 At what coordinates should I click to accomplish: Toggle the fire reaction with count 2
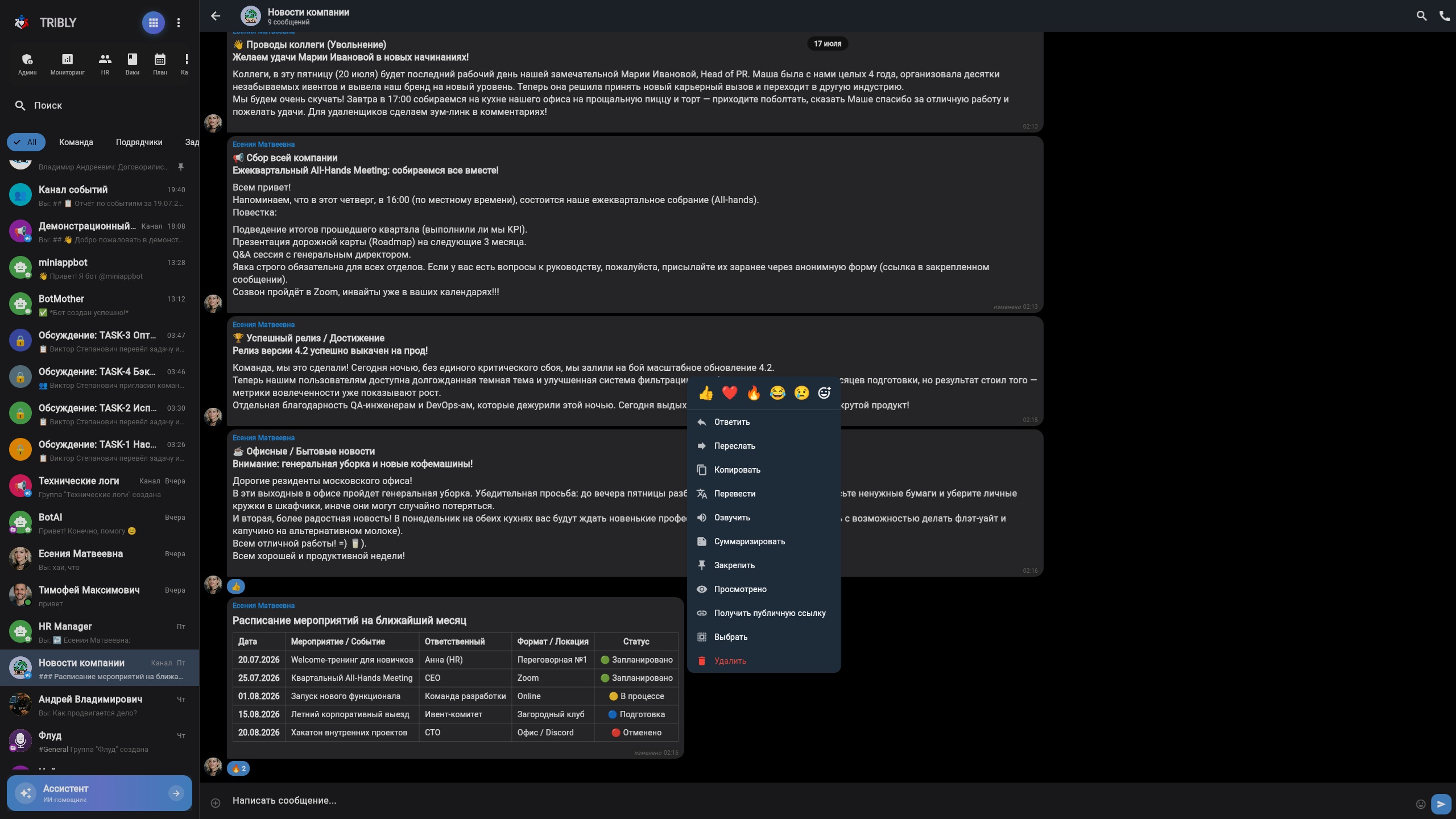239,768
